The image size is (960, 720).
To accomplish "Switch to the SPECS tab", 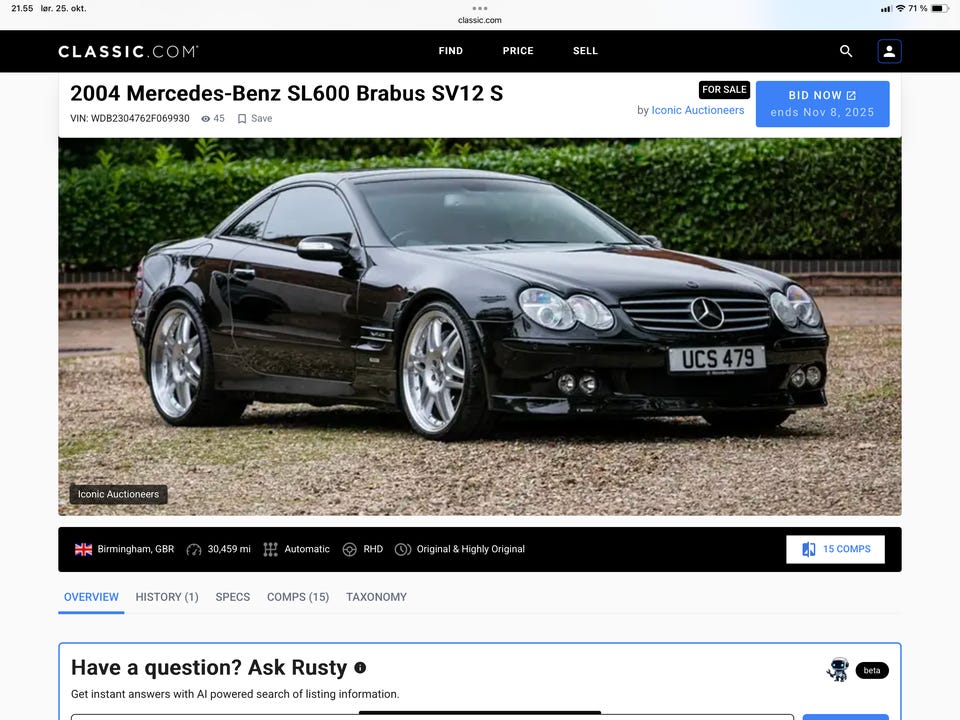I will (x=233, y=597).
